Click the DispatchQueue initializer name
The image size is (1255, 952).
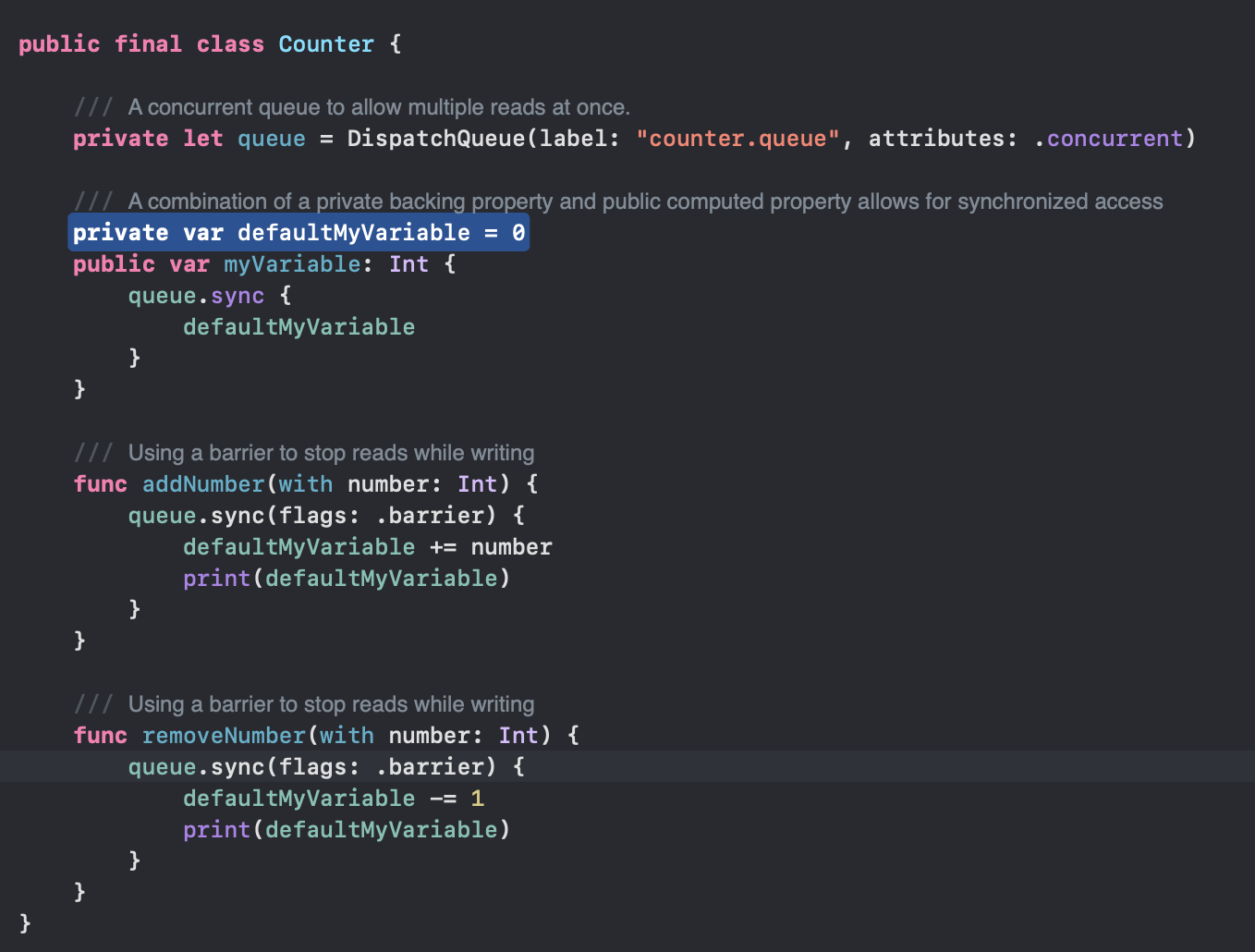[436, 139]
